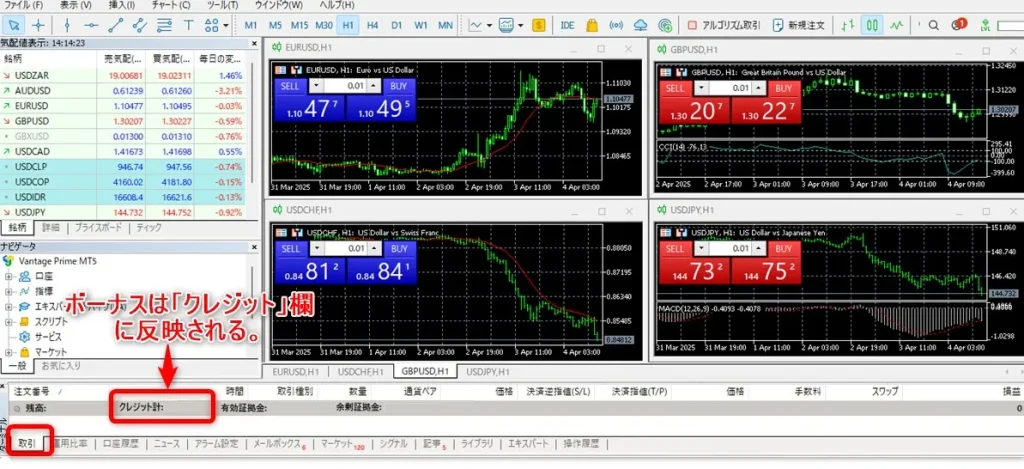
Task: Open the ツール(T) menu
Action: coord(223,5)
